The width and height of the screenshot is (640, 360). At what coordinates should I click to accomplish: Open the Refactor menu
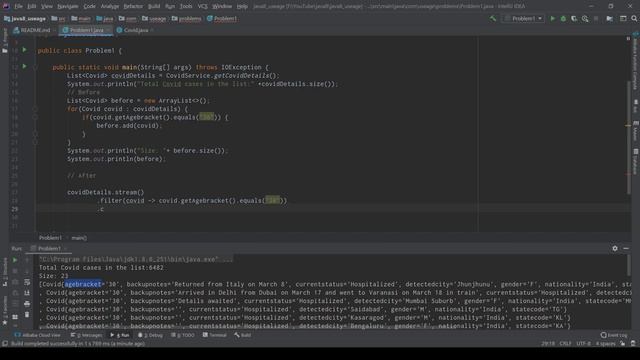(x=133, y=6)
